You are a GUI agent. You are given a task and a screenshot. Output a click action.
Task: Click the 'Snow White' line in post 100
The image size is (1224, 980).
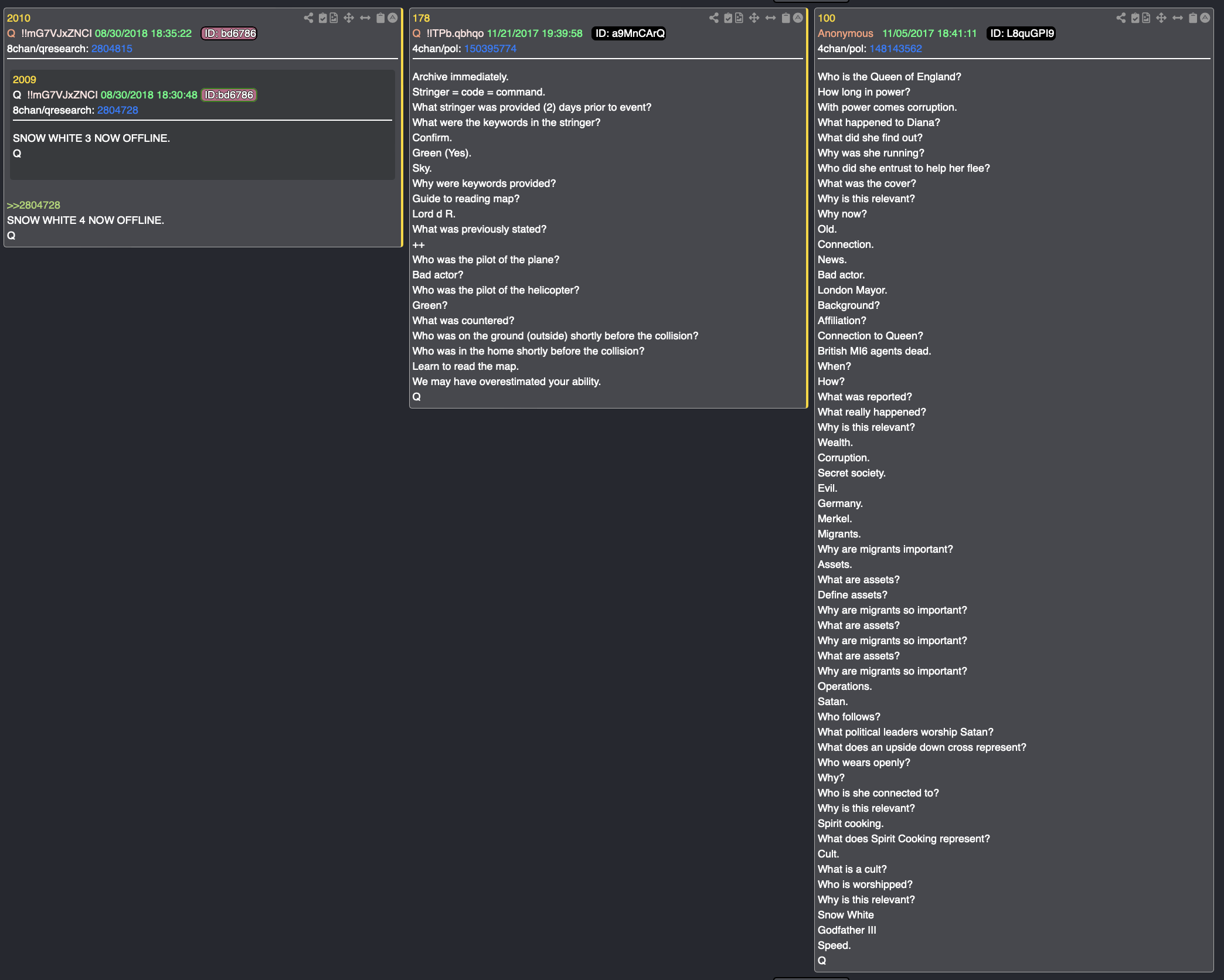(x=846, y=915)
